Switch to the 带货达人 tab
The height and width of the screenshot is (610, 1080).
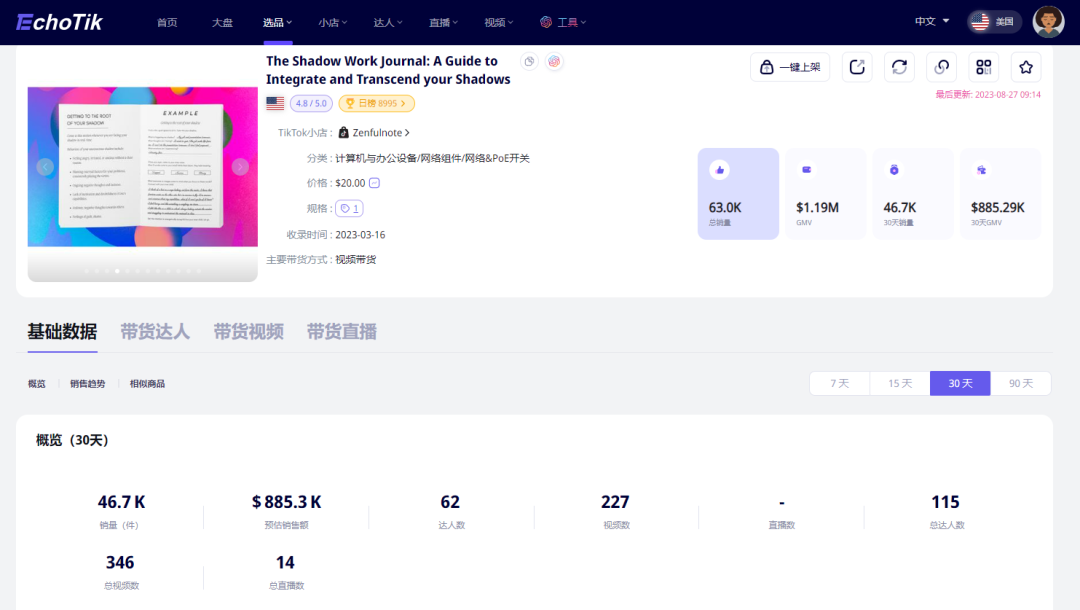tap(155, 332)
